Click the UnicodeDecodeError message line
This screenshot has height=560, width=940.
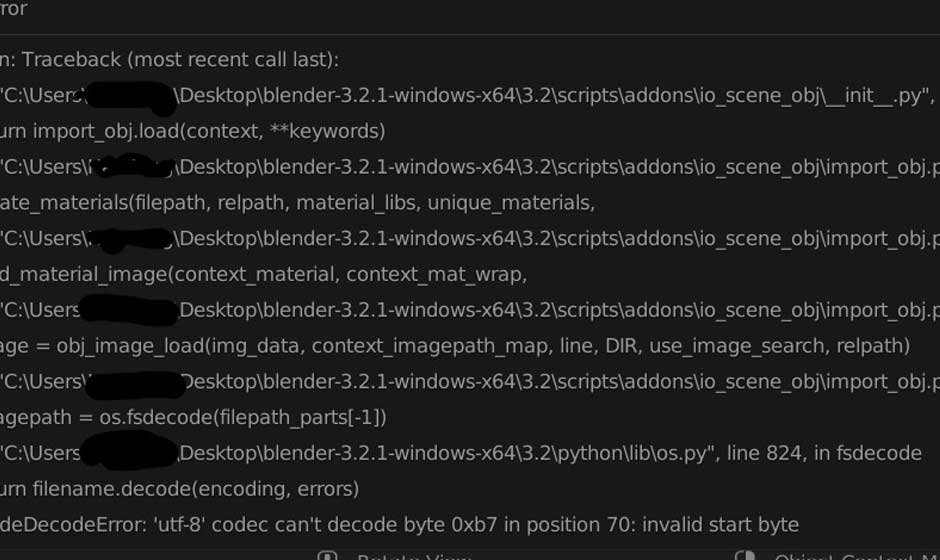pyautogui.click(x=399, y=525)
